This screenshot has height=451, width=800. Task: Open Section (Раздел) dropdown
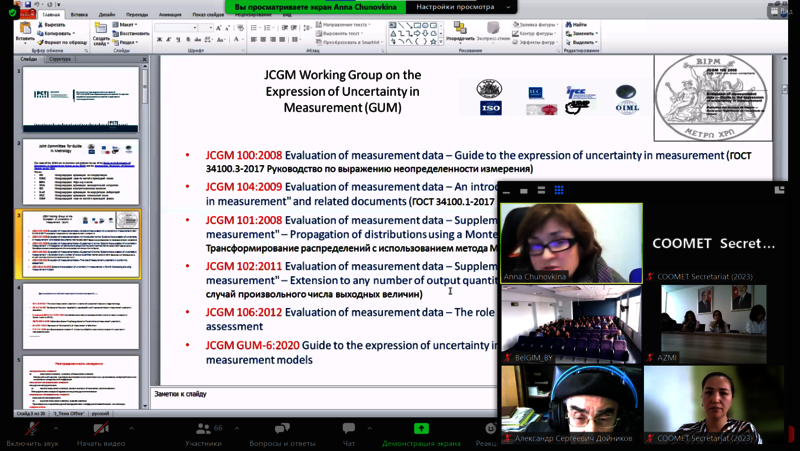pos(126,42)
